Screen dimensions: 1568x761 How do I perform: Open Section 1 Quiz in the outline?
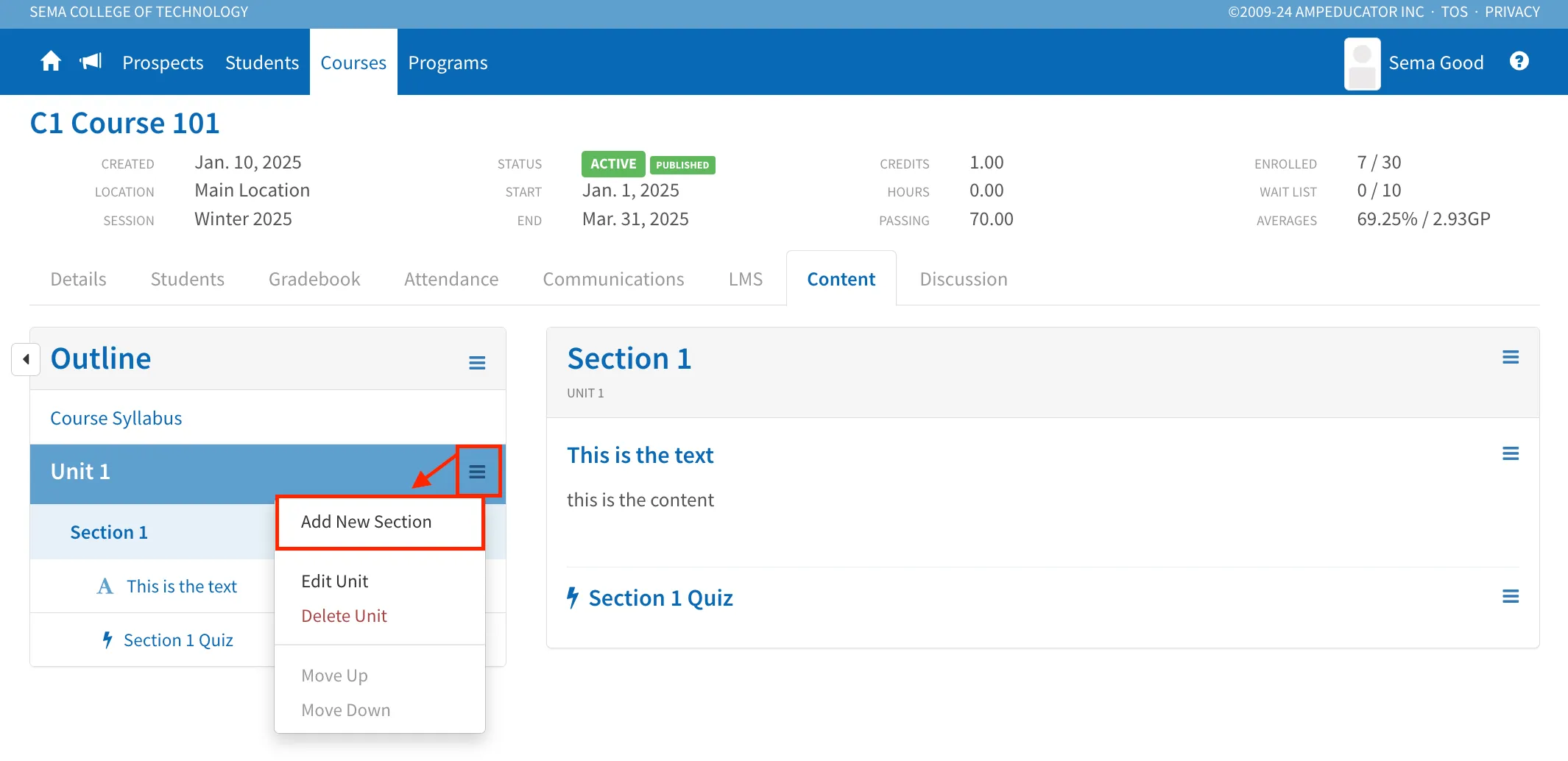click(x=178, y=640)
